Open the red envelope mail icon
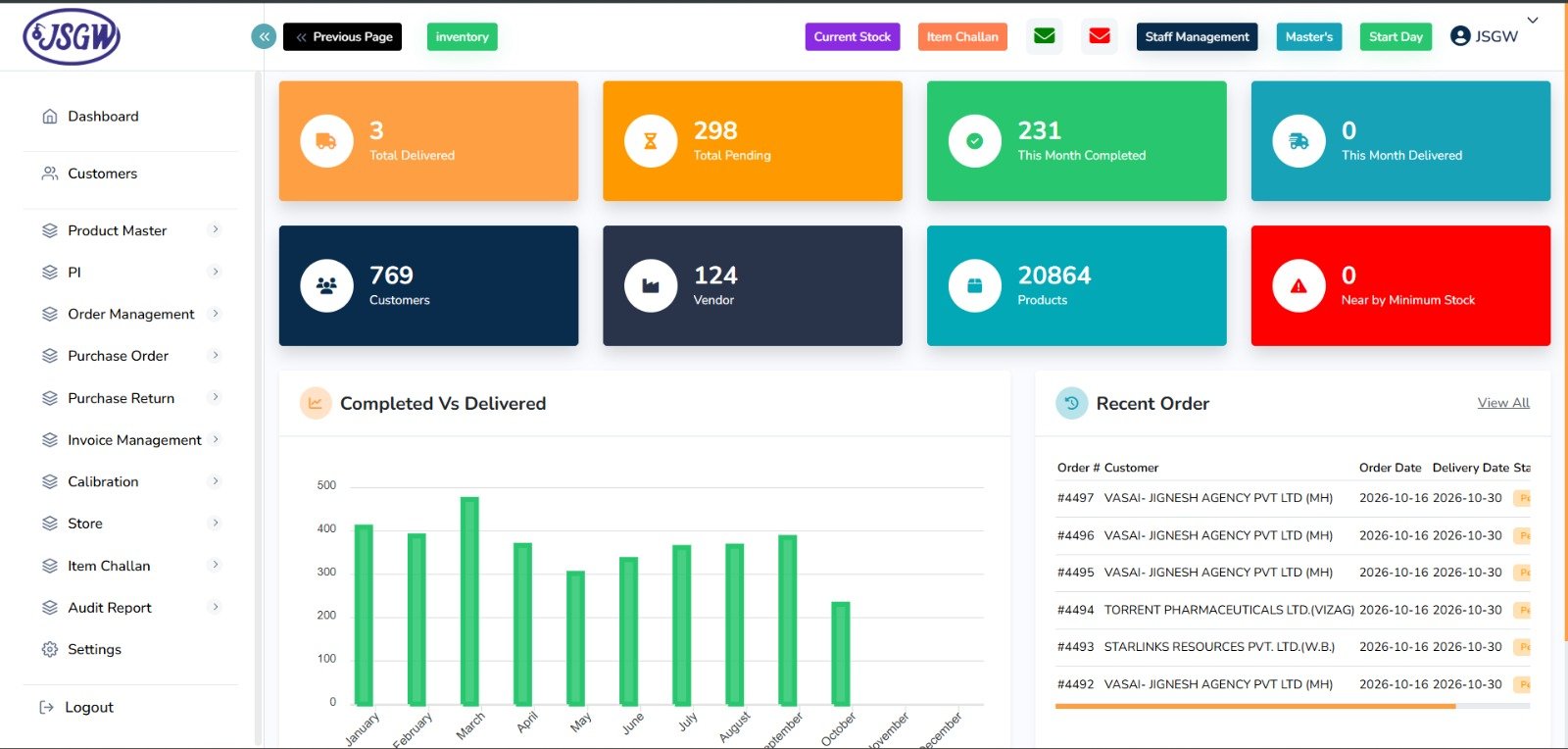This screenshot has width=1568, height=749. 1100,36
